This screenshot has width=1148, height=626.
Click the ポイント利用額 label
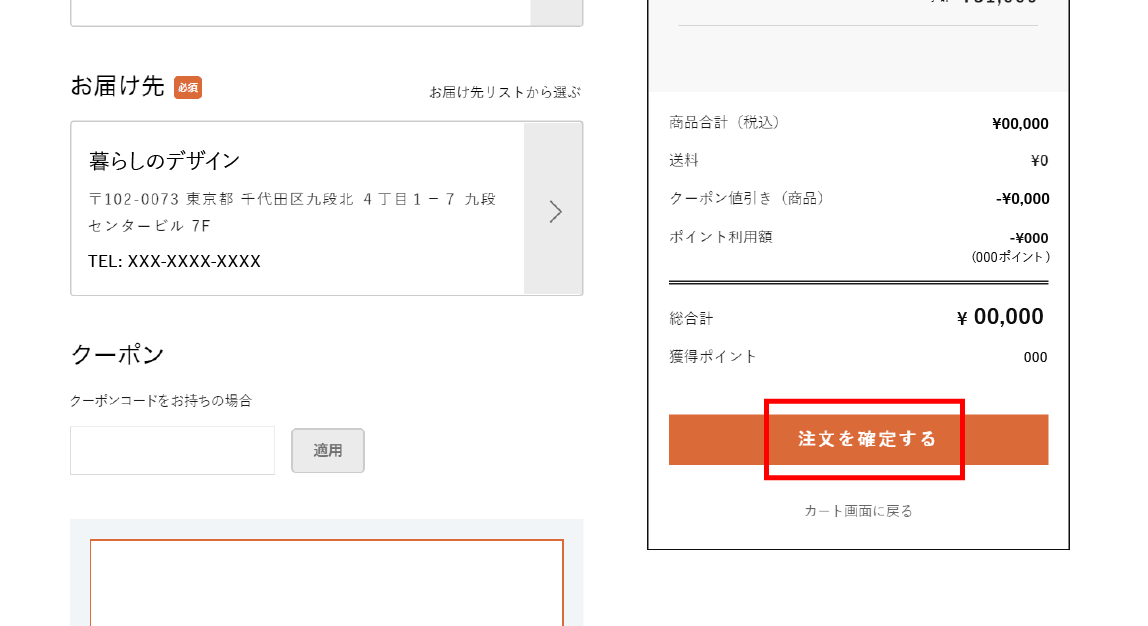[x=720, y=236]
